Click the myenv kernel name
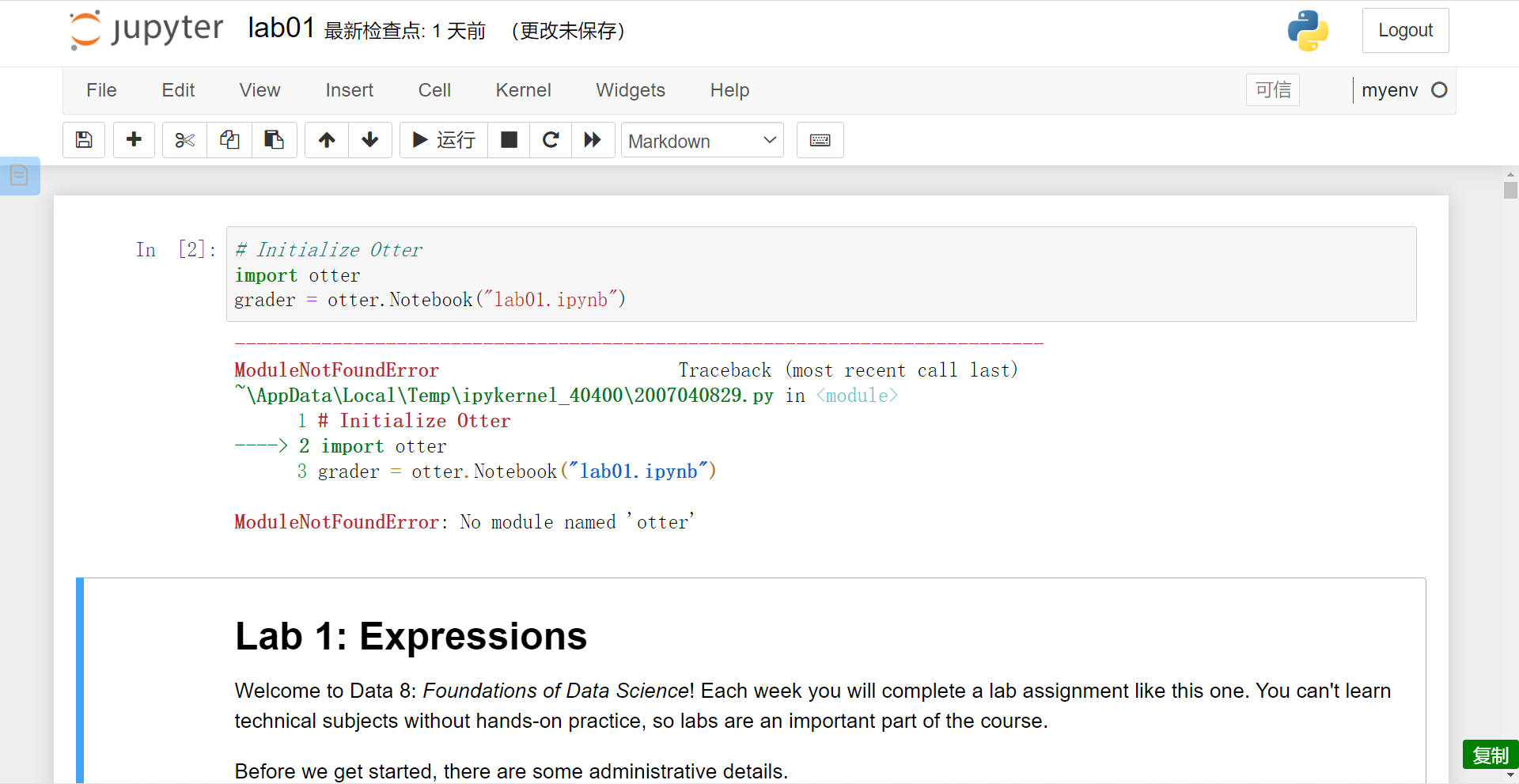The height and width of the screenshot is (784, 1519). (1389, 90)
